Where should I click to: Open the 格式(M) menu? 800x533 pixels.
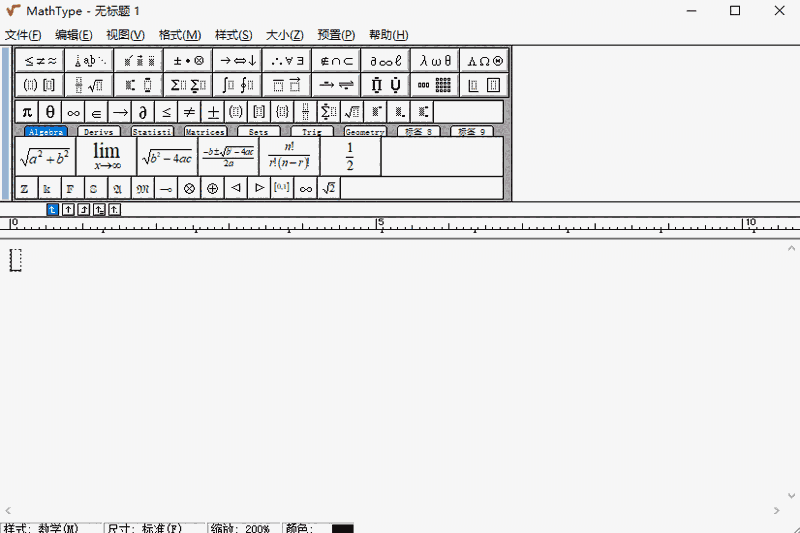(180, 35)
